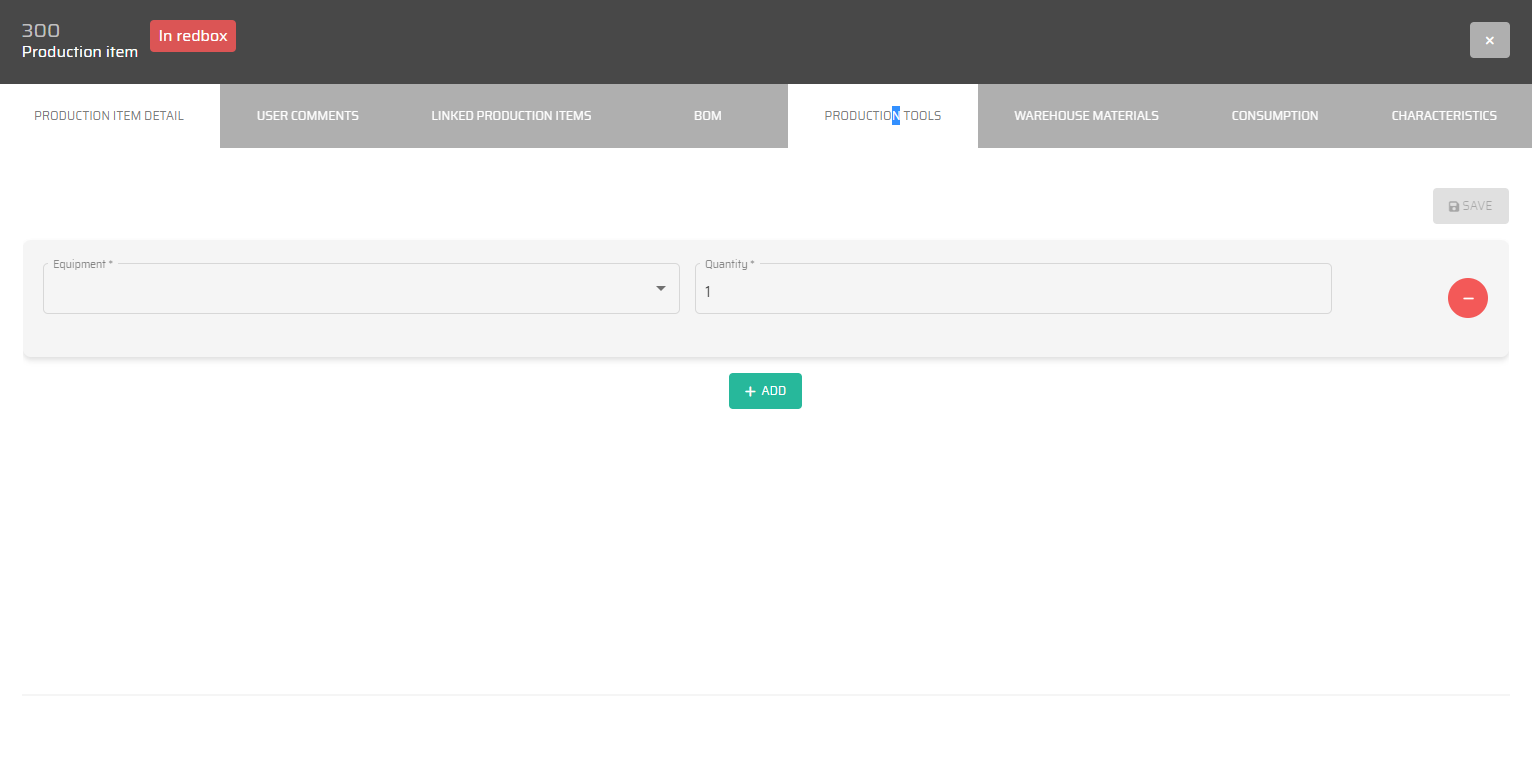
Task: Click the floppy disk save icon
Action: 1454,206
